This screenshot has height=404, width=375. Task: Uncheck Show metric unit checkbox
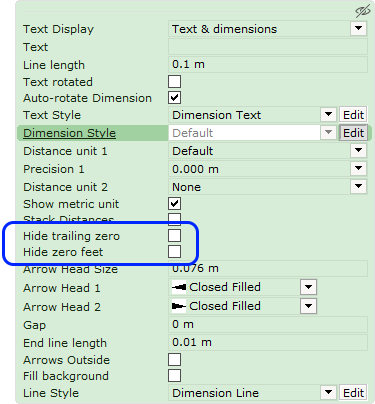(175, 204)
